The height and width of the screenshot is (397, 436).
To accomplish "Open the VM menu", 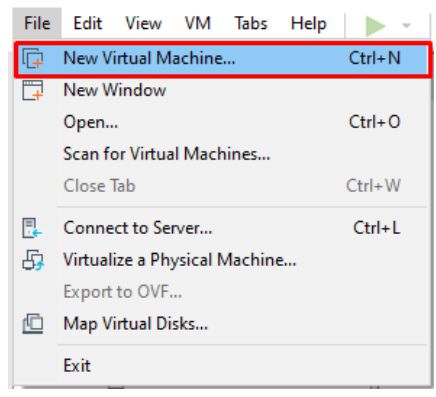I will pyautogui.click(x=198, y=24).
